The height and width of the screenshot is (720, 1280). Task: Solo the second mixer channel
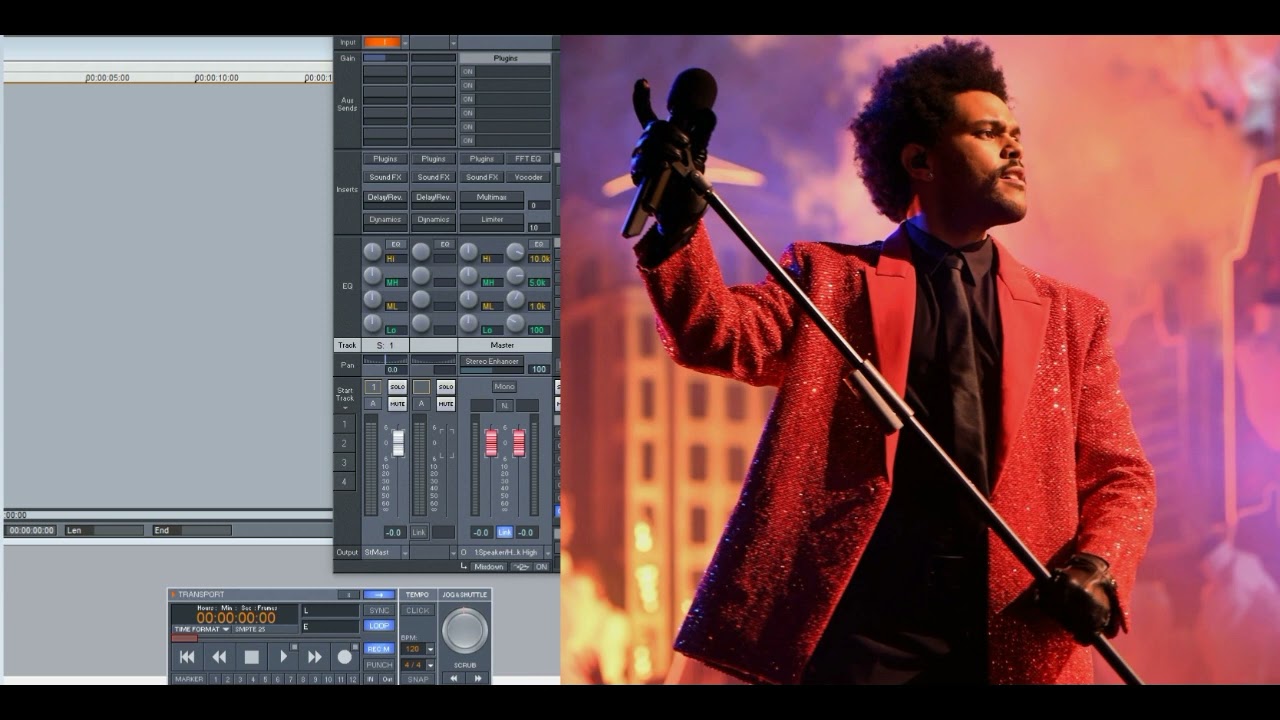tap(446, 387)
